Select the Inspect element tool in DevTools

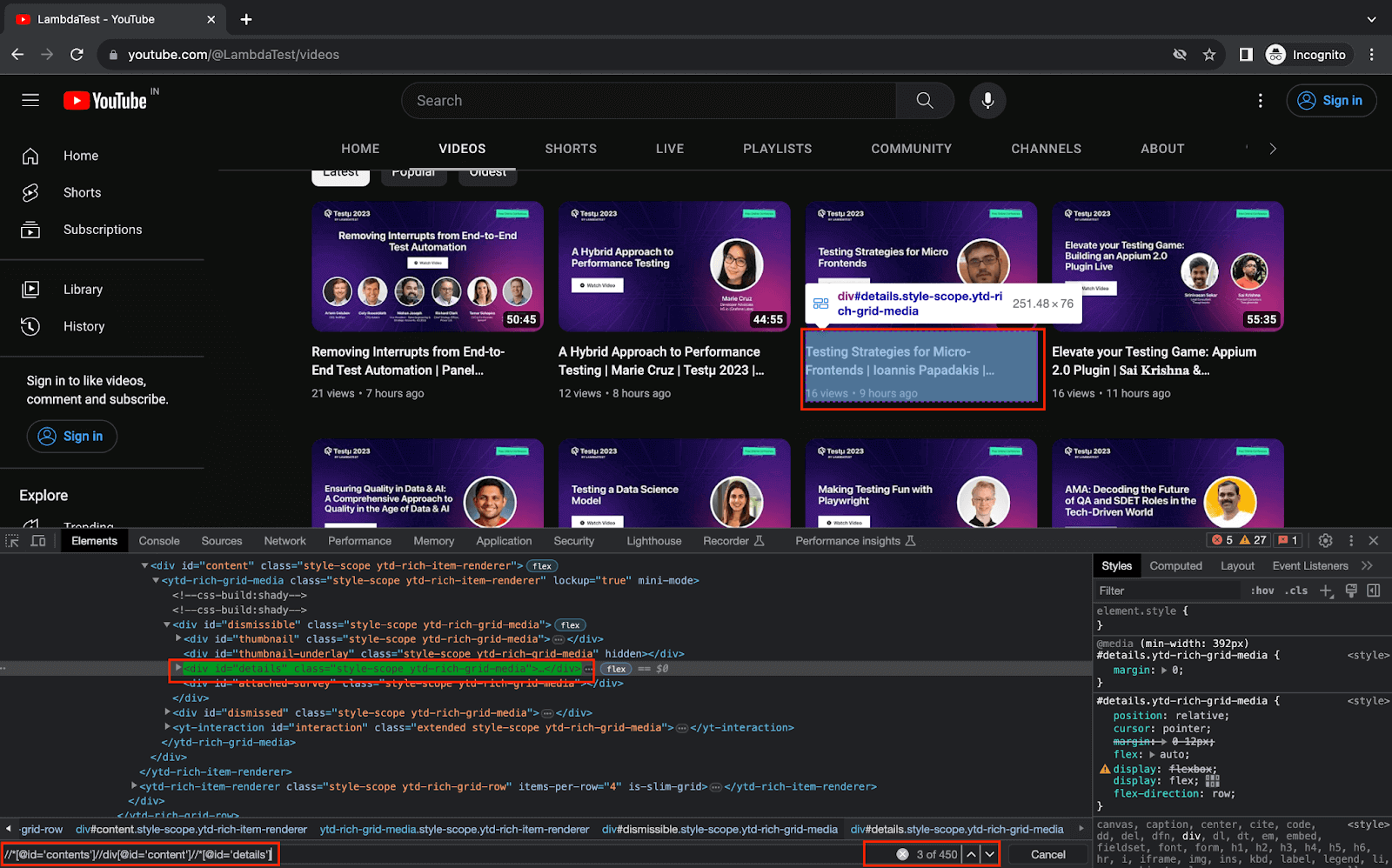tap(12, 540)
